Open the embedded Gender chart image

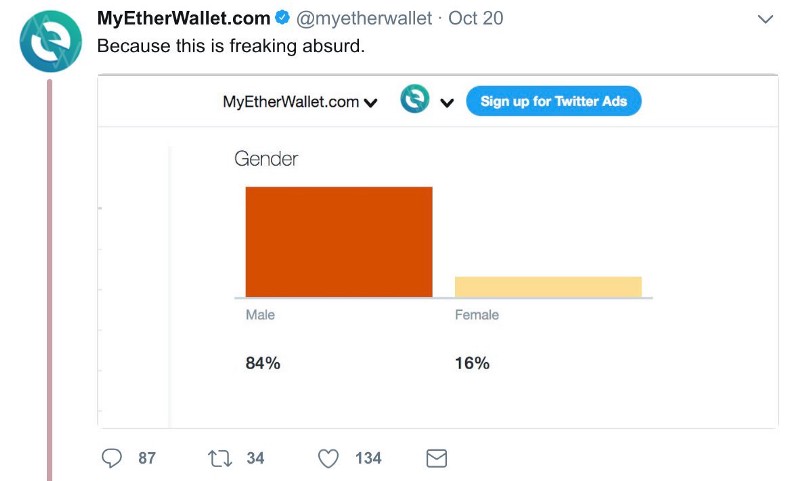438,251
